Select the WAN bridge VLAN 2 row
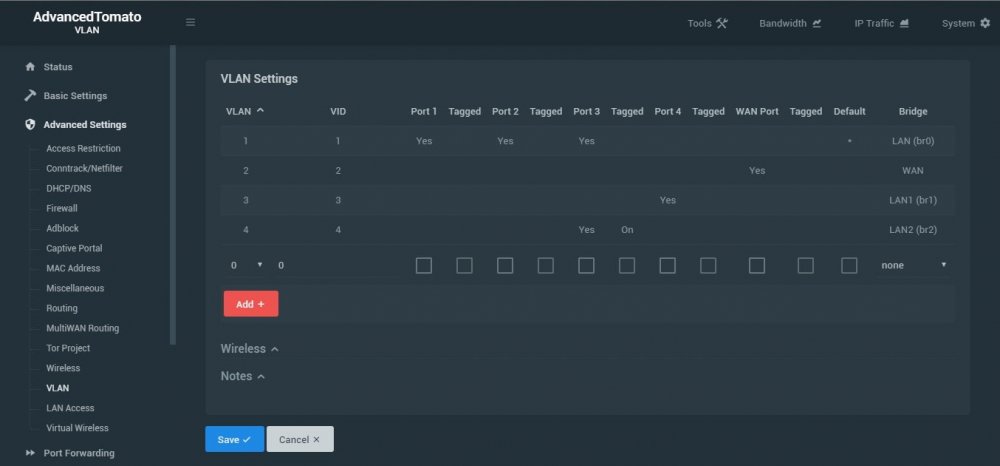Image resolution: width=1000 pixels, height=466 pixels. point(587,170)
